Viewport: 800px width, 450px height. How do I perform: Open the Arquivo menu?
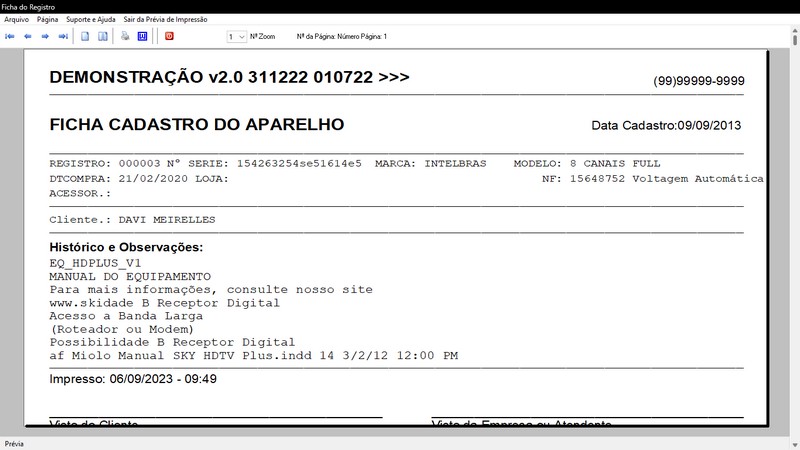point(16,19)
